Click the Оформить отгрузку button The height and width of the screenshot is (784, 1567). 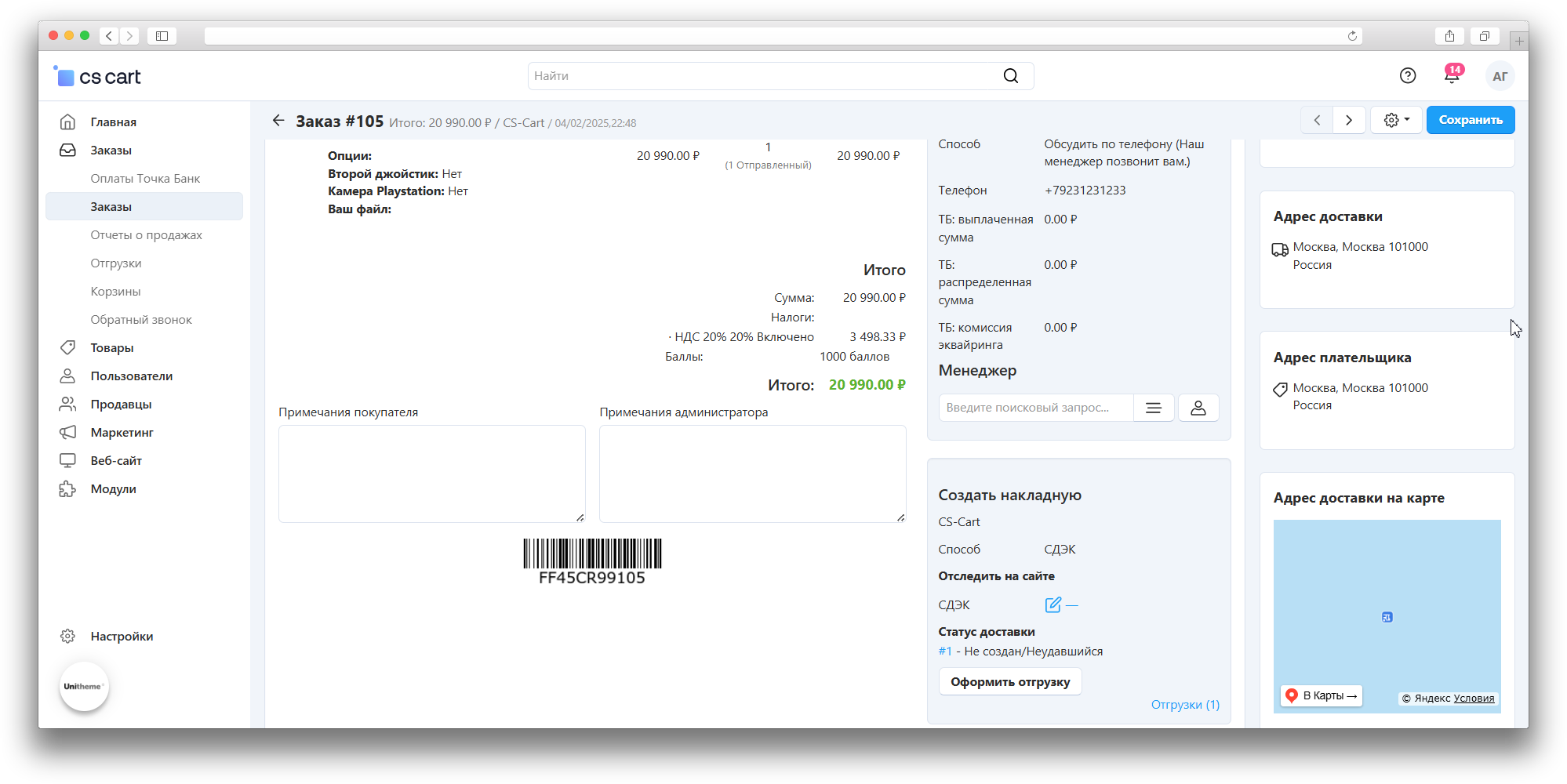(1010, 682)
